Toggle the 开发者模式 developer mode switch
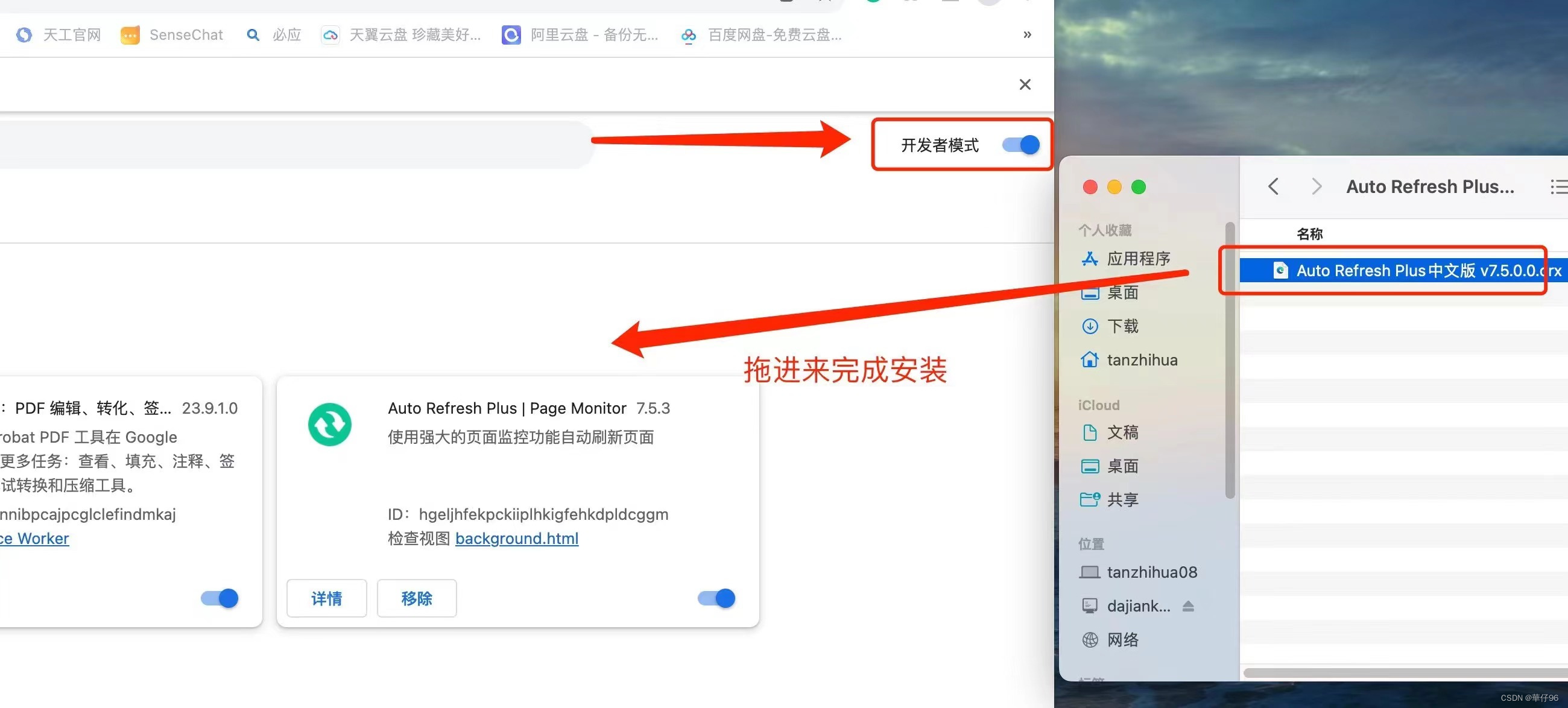This screenshot has width=1568, height=708. coord(1021,145)
